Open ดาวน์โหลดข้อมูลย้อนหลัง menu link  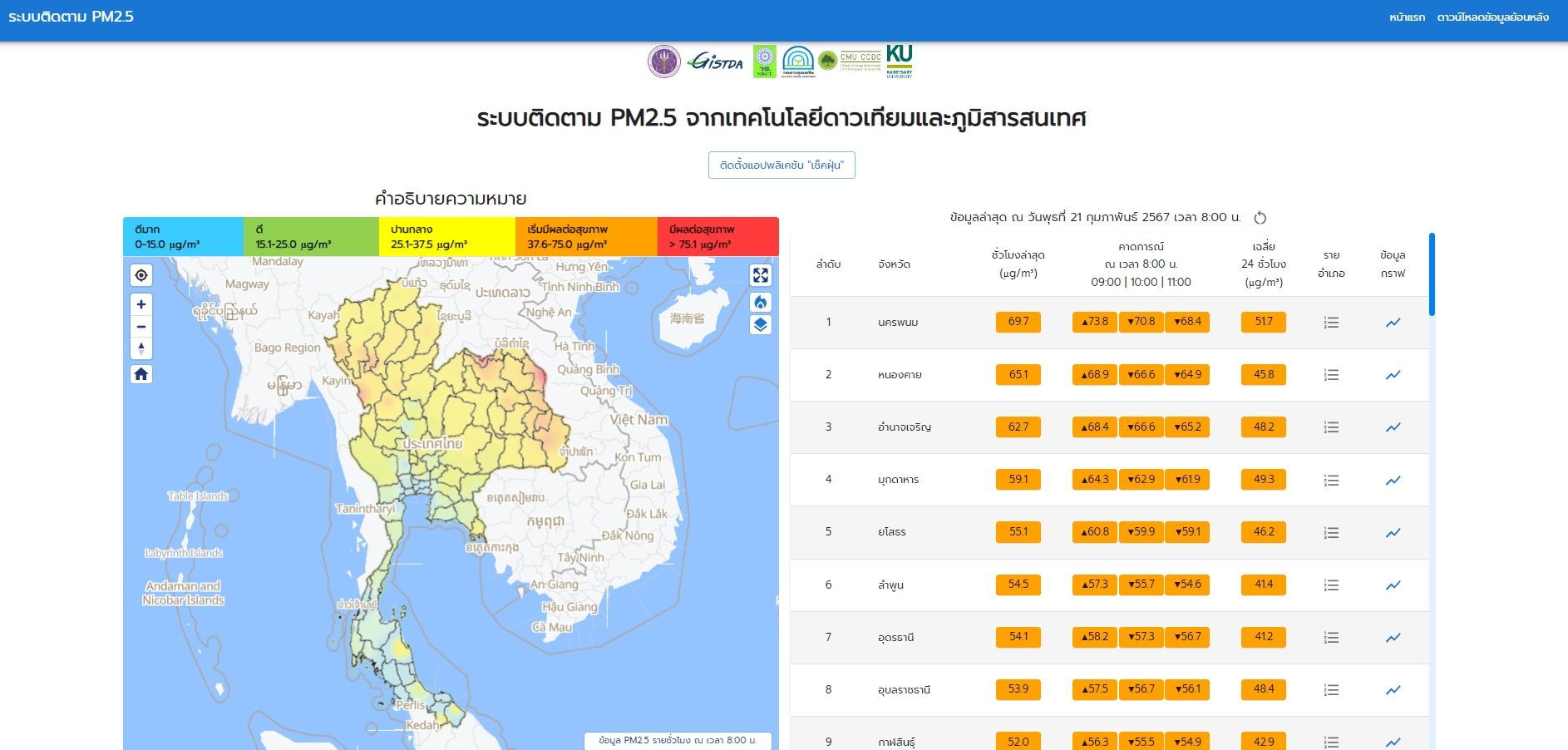point(1492,17)
